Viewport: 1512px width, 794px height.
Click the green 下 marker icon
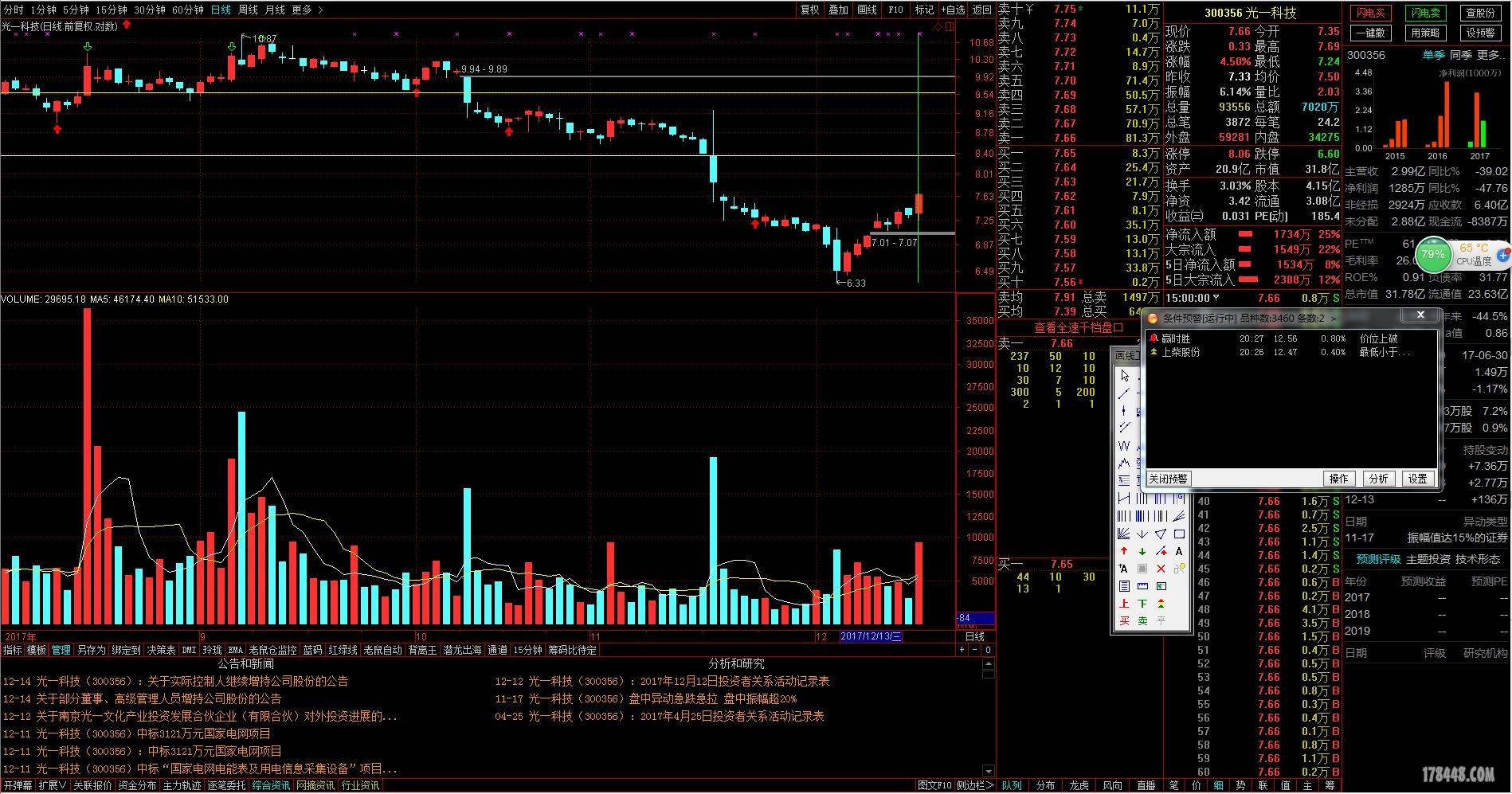coord(1142,604)
